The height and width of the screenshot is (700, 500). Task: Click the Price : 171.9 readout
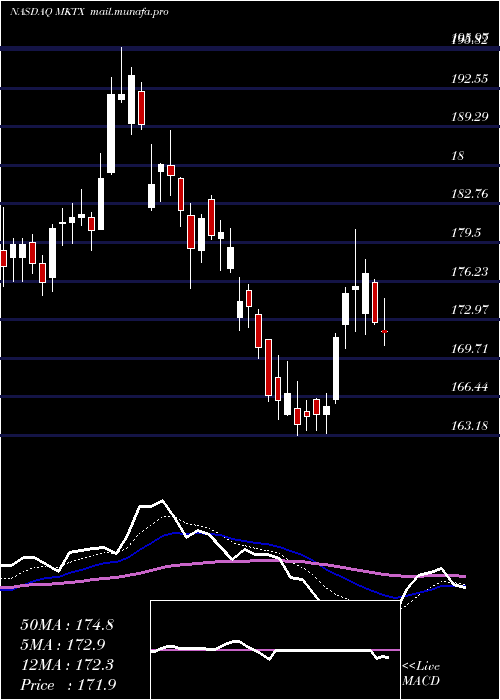click(x=68, y=685)
